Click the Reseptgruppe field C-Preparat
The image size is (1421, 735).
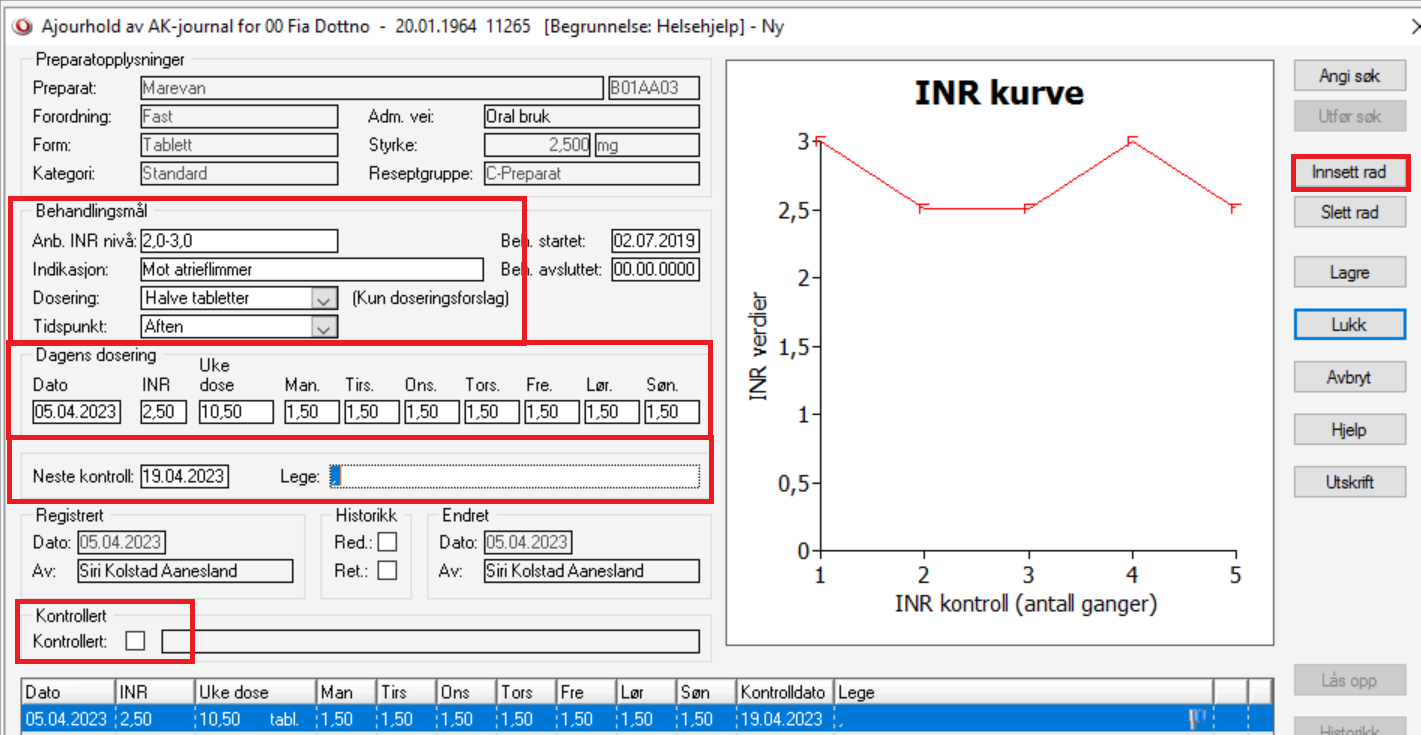[591, 173]
